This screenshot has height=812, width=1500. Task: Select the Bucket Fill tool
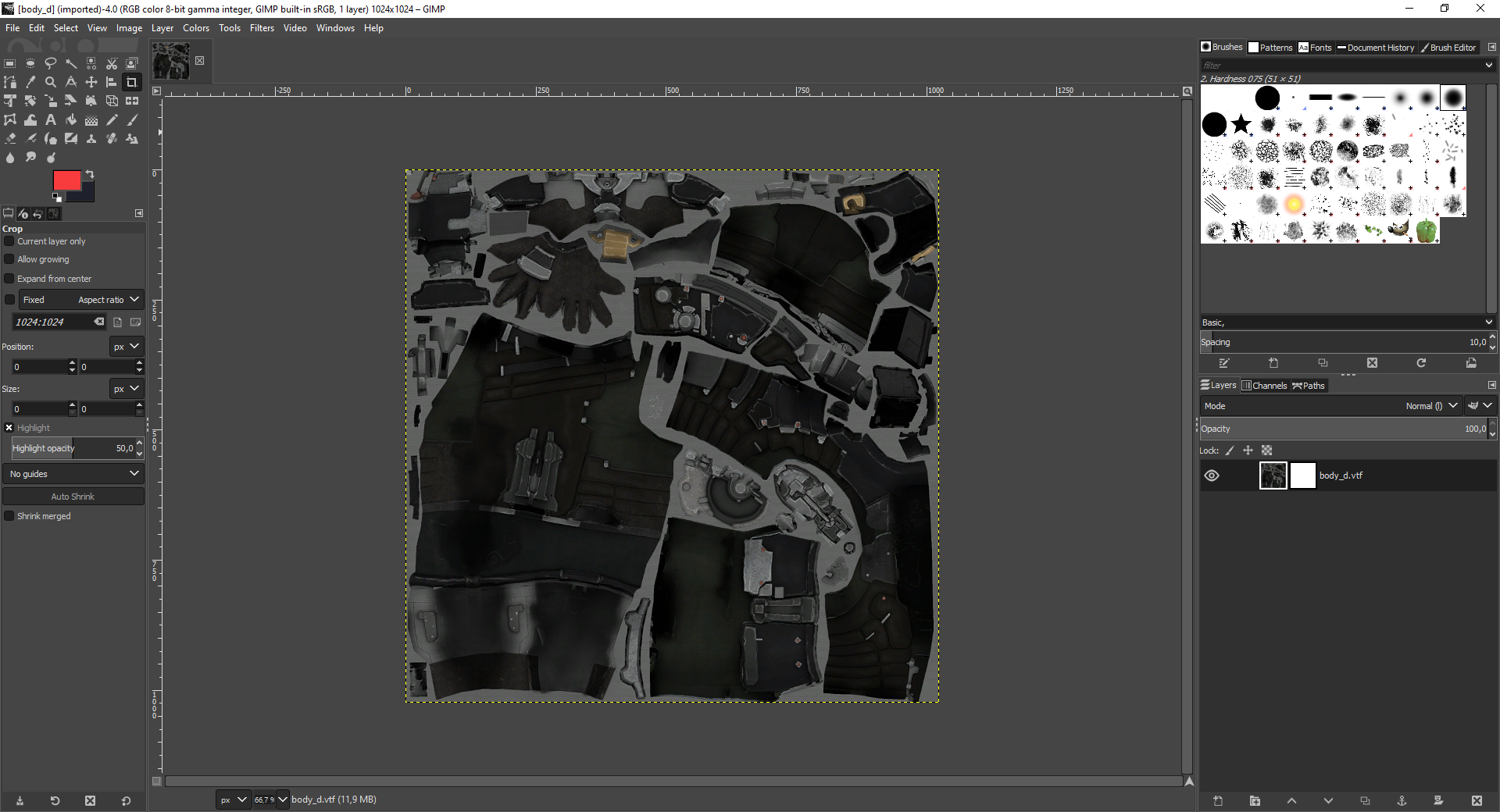click(71, 119)
